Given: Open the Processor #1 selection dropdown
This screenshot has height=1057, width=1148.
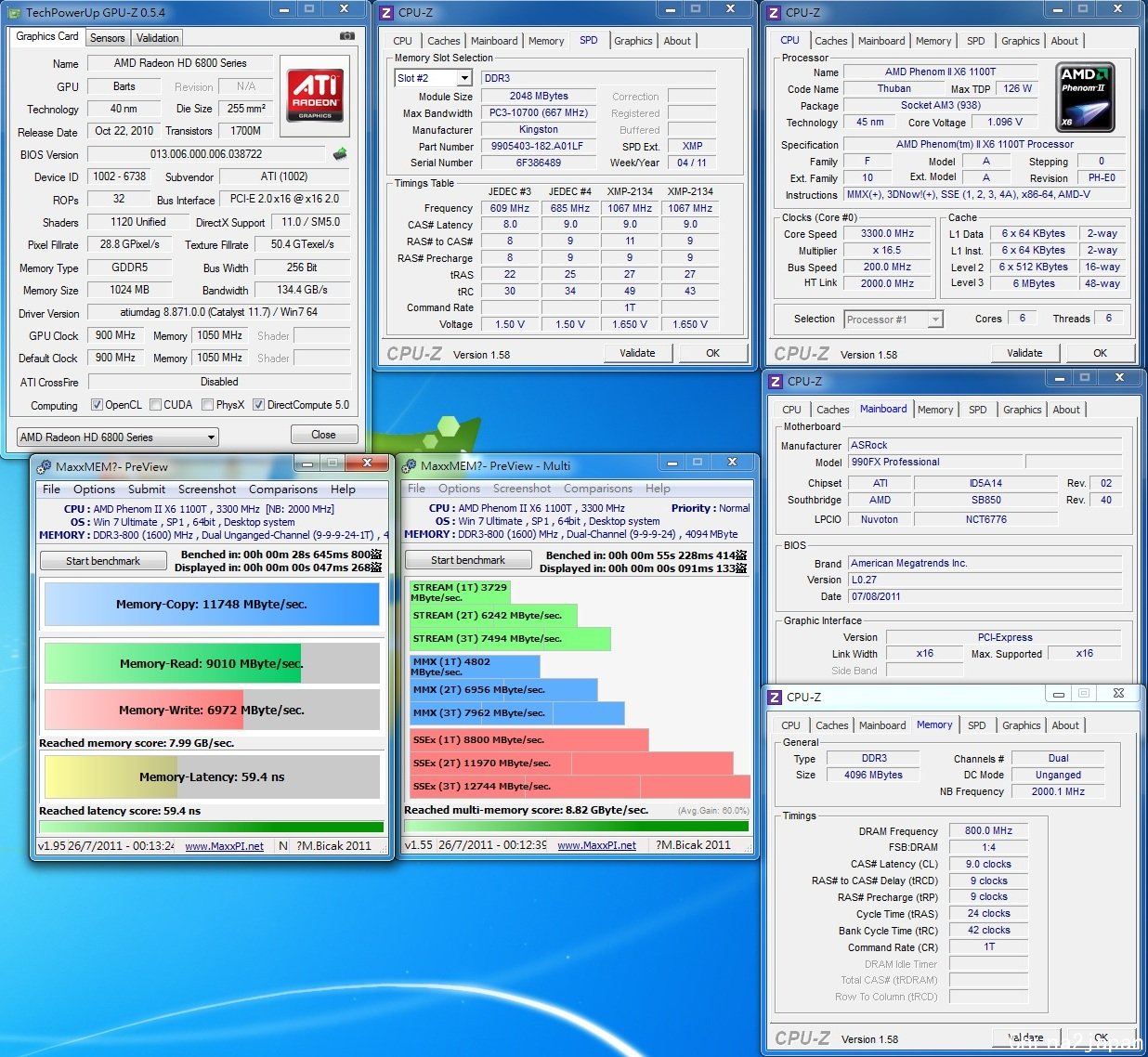Looking at the screenshot, I should click(x=893, y=319).
